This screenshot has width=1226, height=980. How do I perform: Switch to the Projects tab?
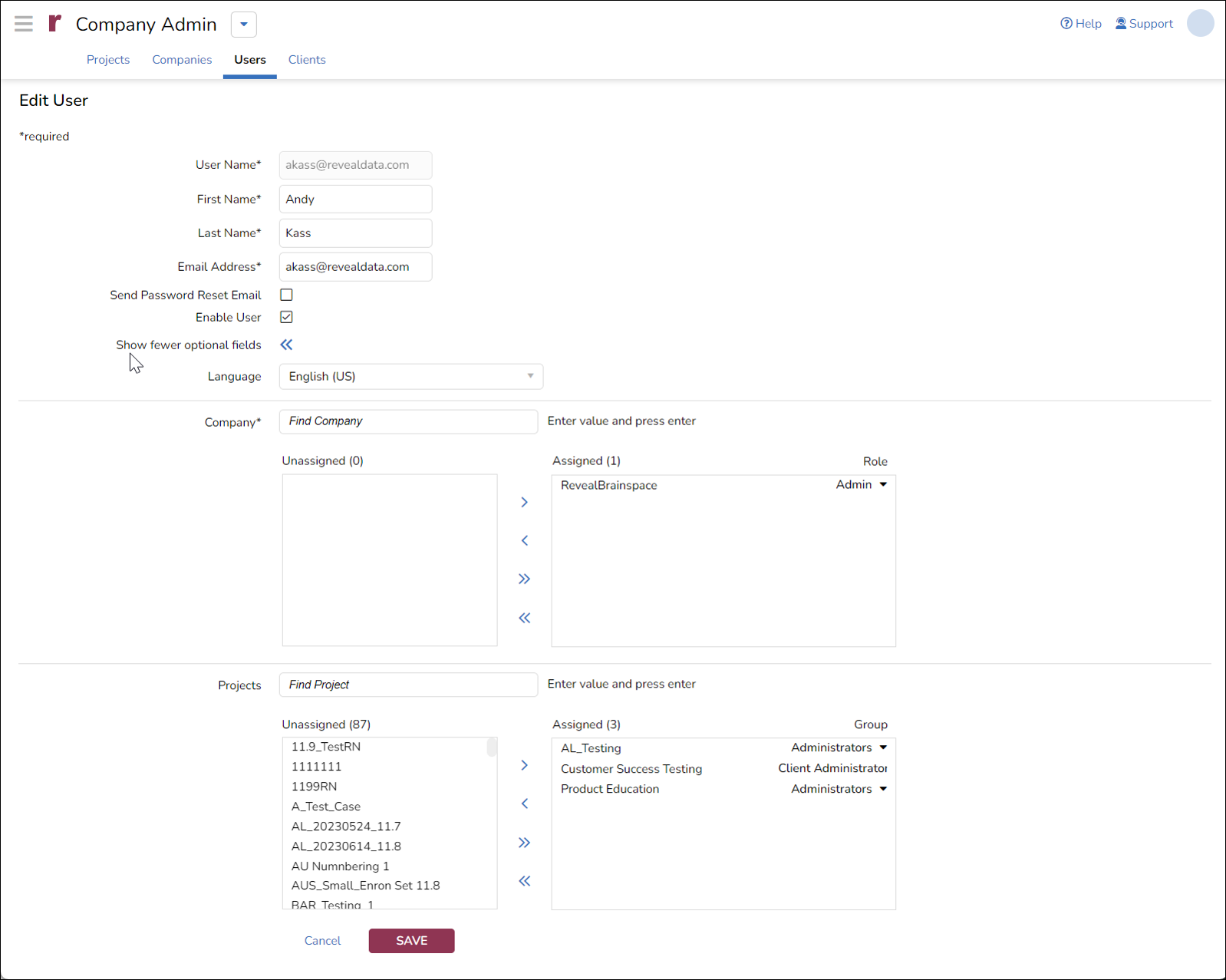pyautogui.click(x=108, y=60)
